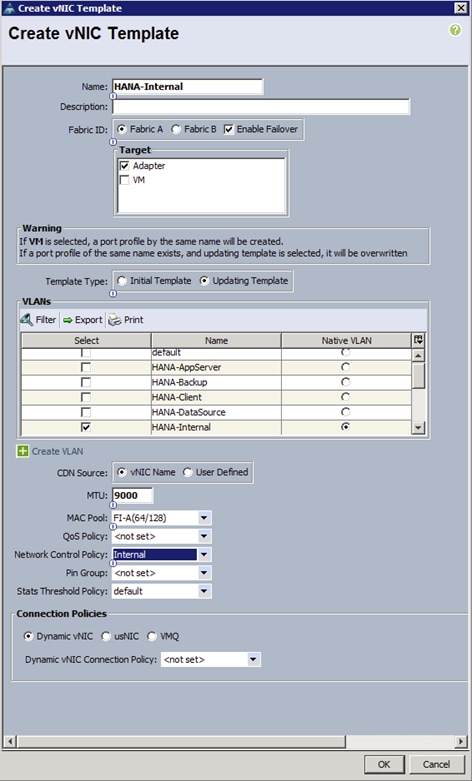Image resolution: width=472 pixels, height=781 pixels.
Task: Click the Description input field
Action: [x=261, y=107]
